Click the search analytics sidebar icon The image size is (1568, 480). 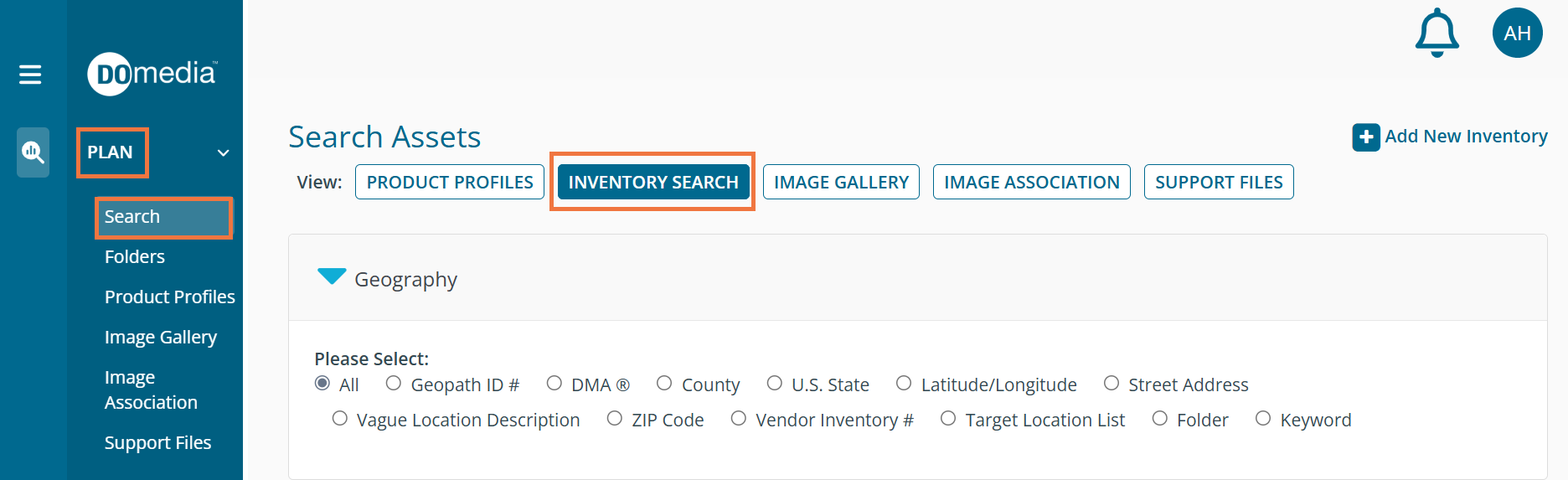[x=33, y=152]
